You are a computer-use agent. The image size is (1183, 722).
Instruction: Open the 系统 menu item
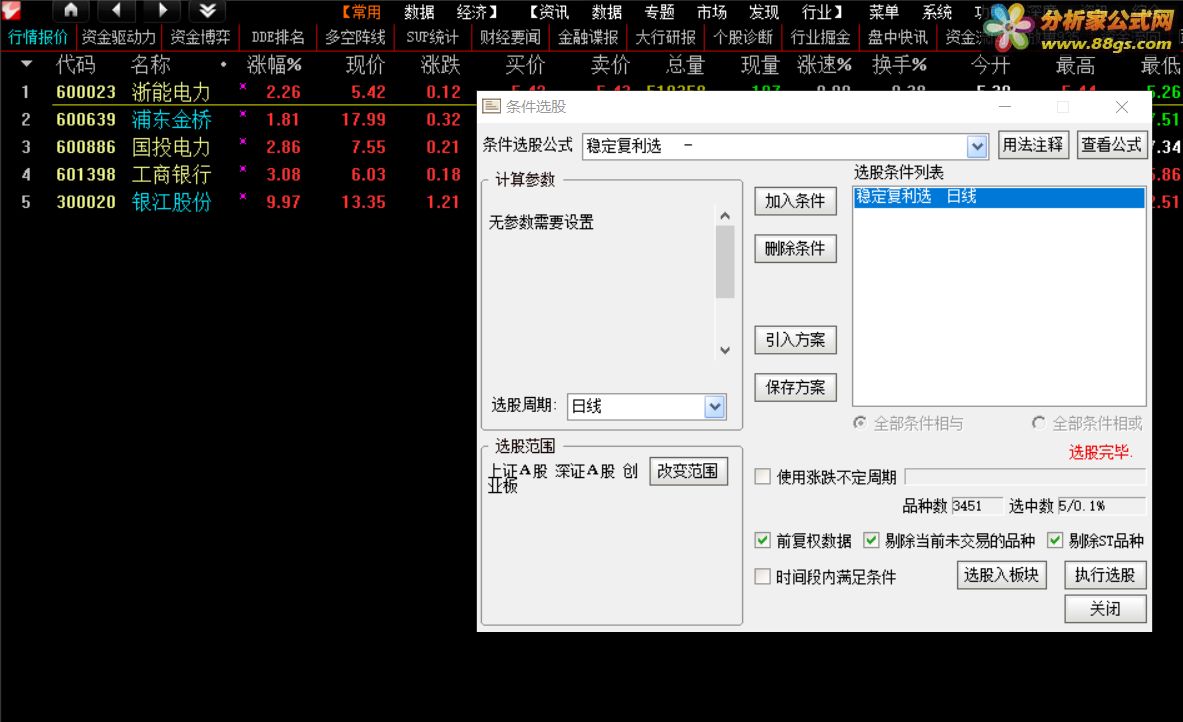[x=936, y=12]
